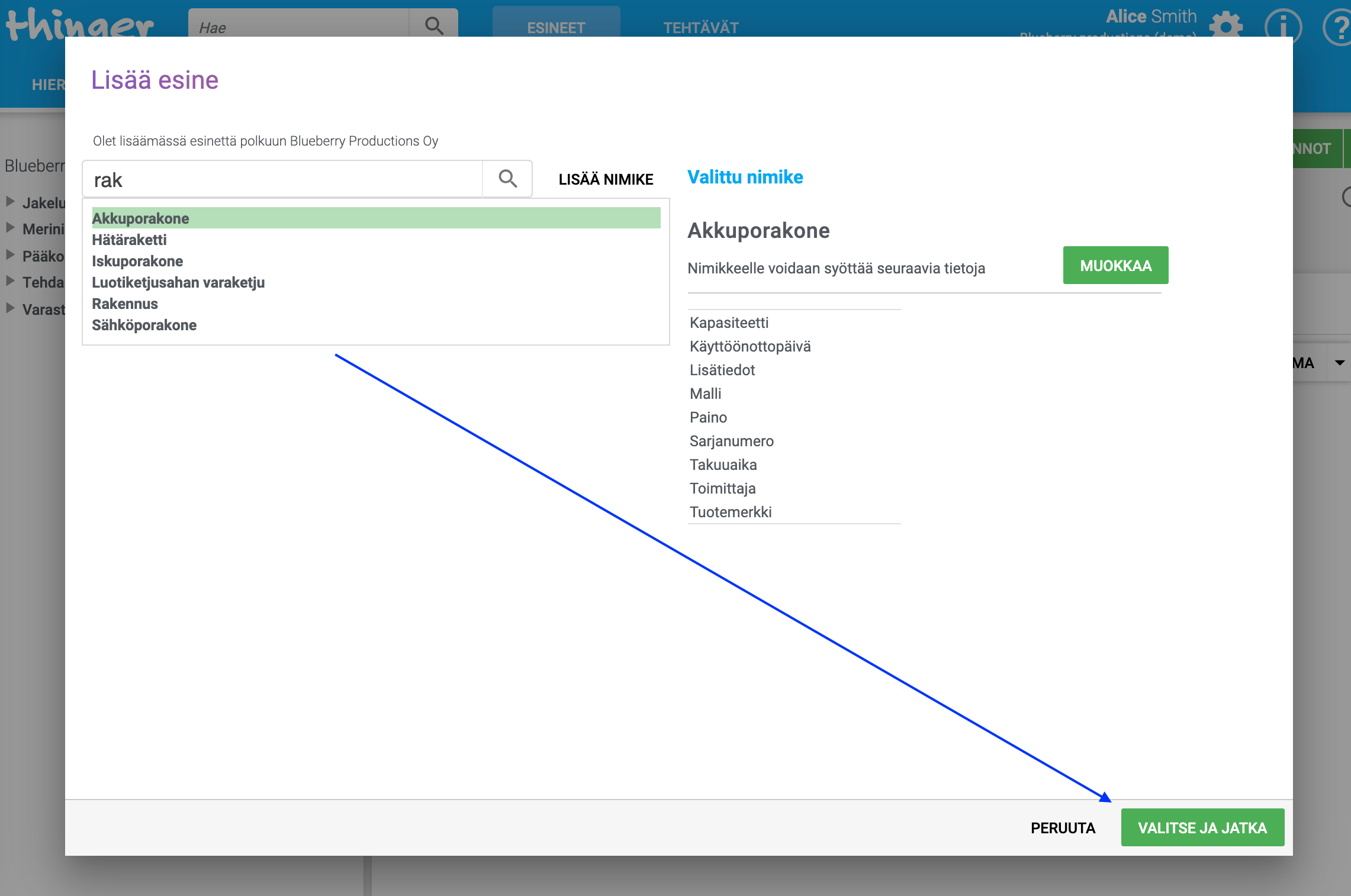
Task: Select Rakennus from the results list
Action: (125, 304)
